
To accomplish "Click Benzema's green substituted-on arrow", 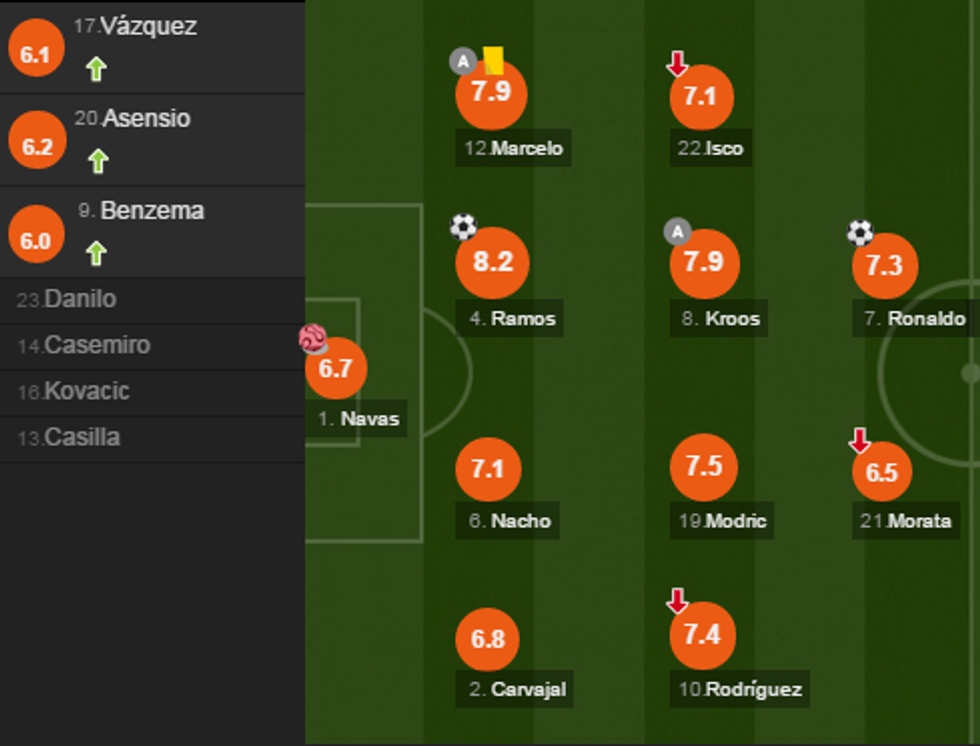I will 96,253.
